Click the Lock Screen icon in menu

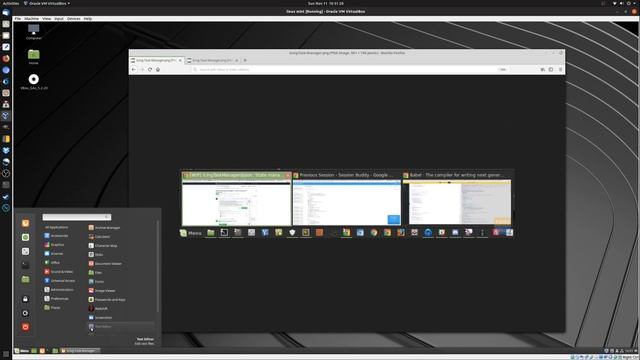pyautogui.click(x=25, y=299)
